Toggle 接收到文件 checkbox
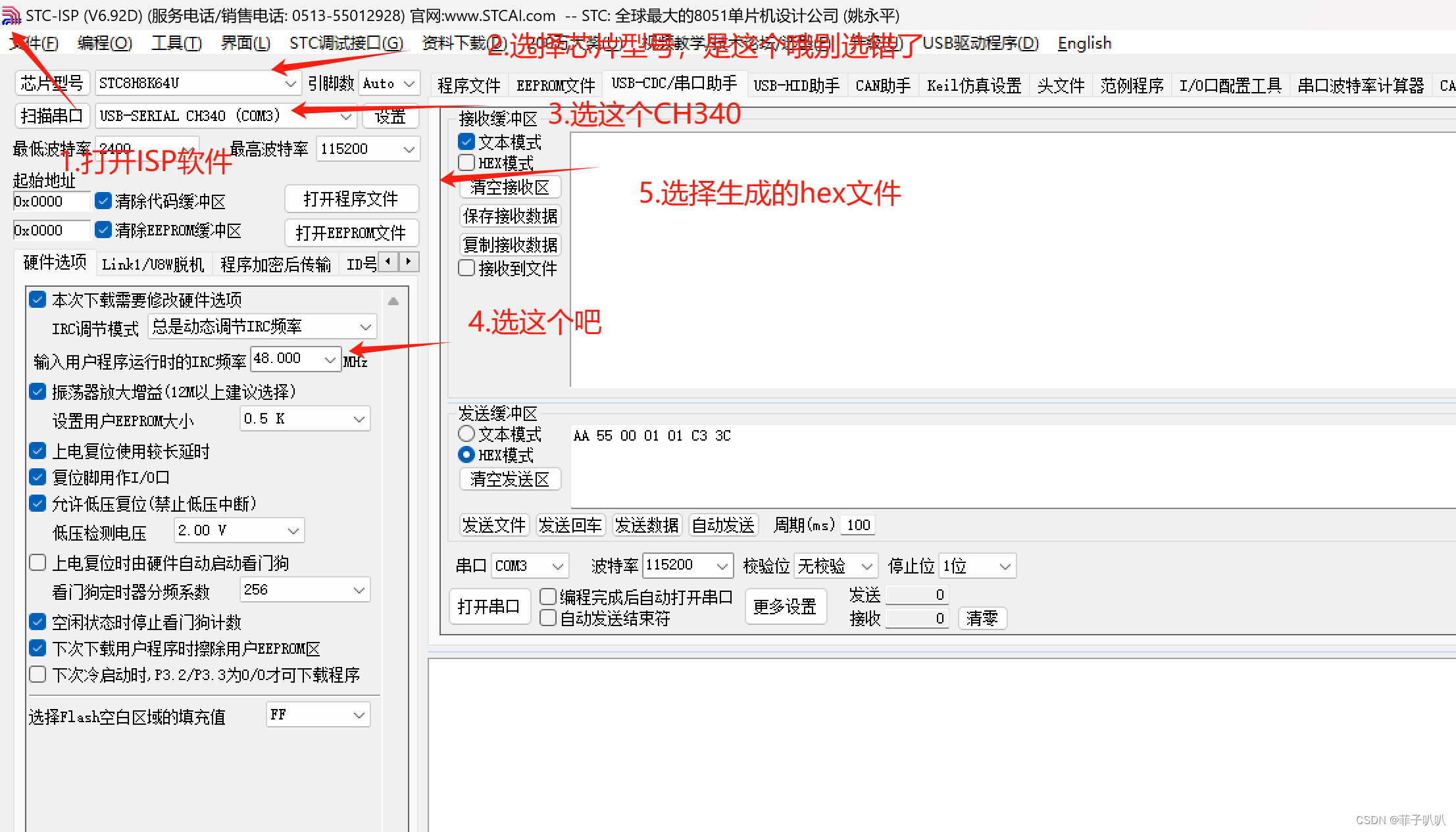The image size is (1456, 832). (x=466, y=268)
